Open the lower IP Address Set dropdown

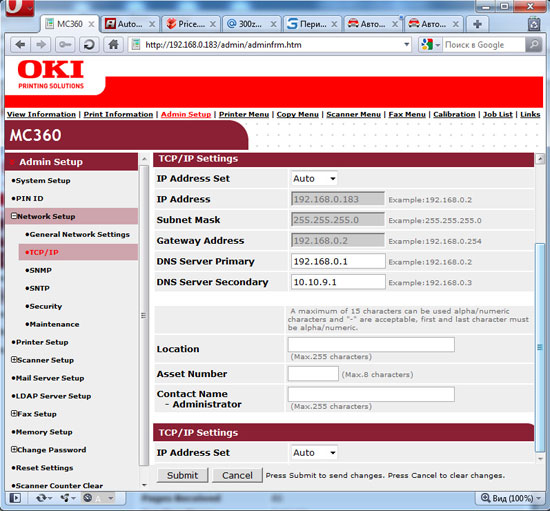click(314, 453)
